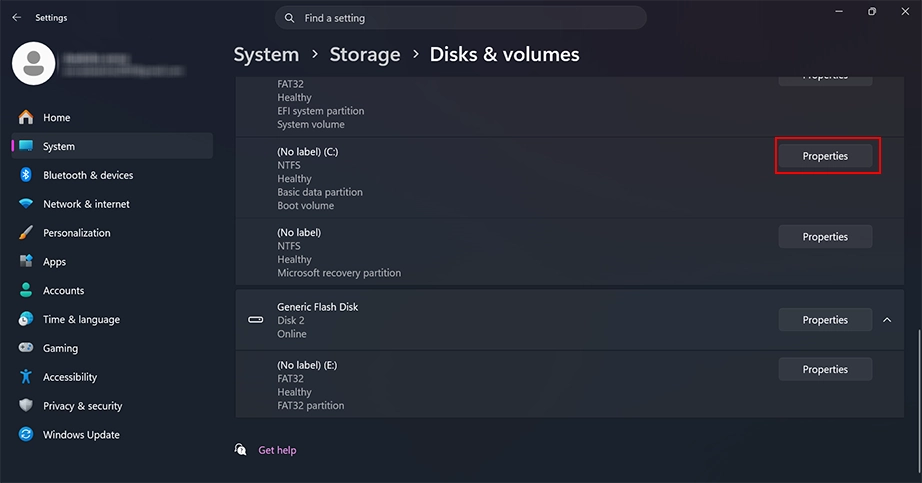Open Properties for Generic Flash Disk
The image size is (922, 483).
825,320
